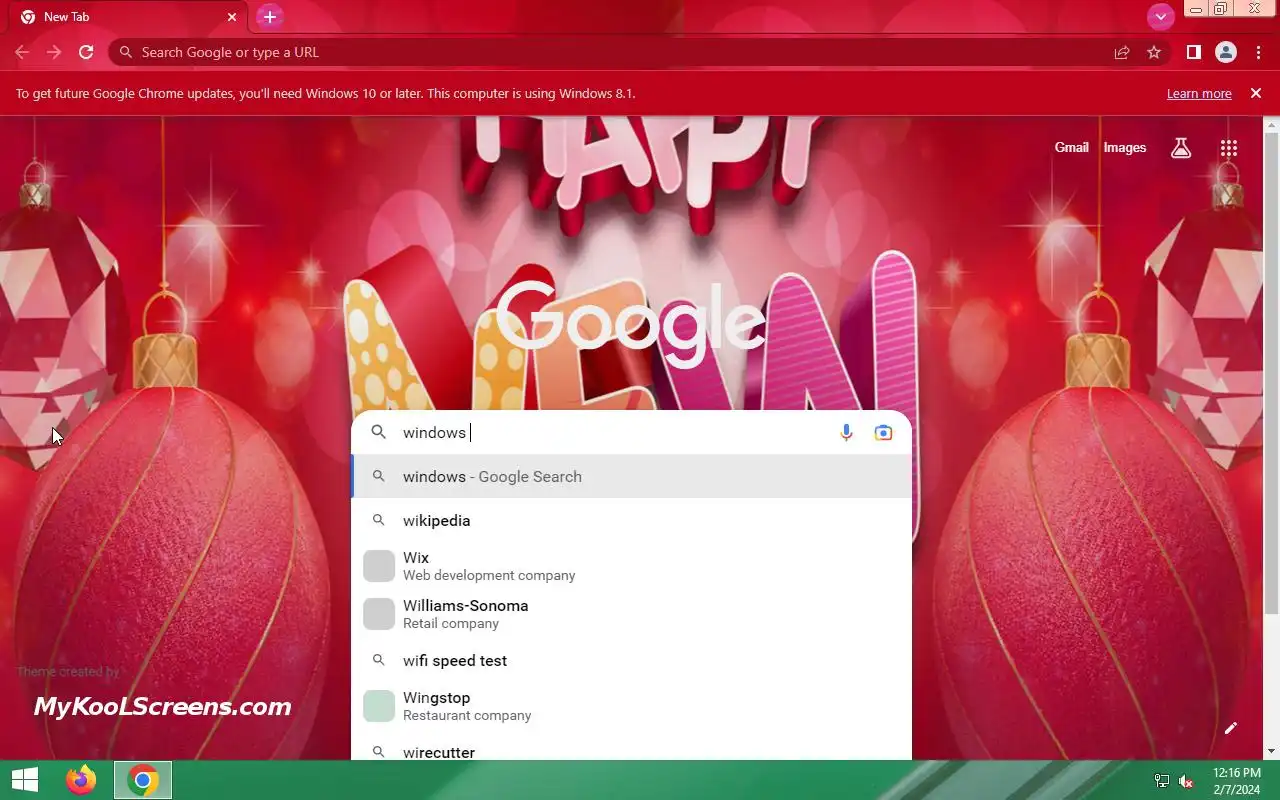
Task: Click the Google search box text
Action: pyautogui.click(x=434, y=432)
